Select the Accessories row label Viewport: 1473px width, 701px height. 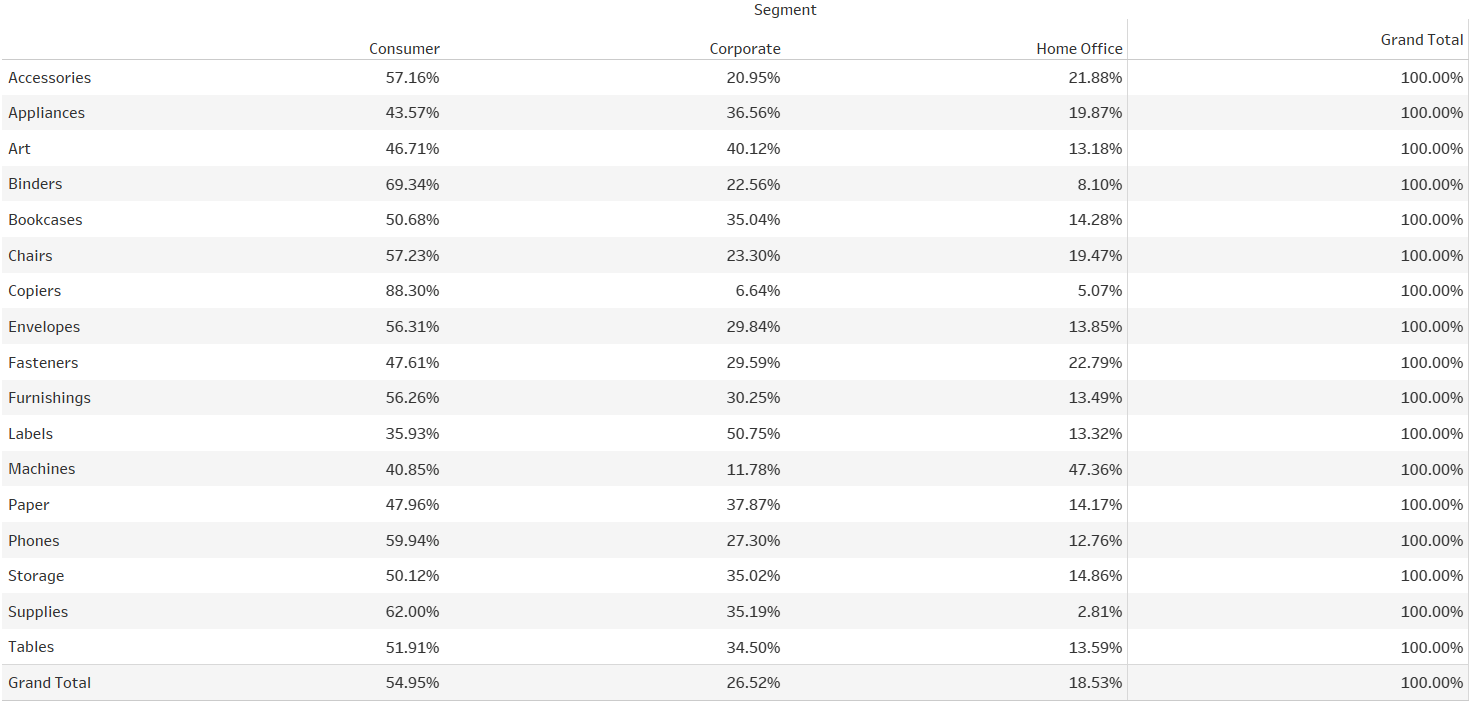pyautogui.click(x=50, y=78)
